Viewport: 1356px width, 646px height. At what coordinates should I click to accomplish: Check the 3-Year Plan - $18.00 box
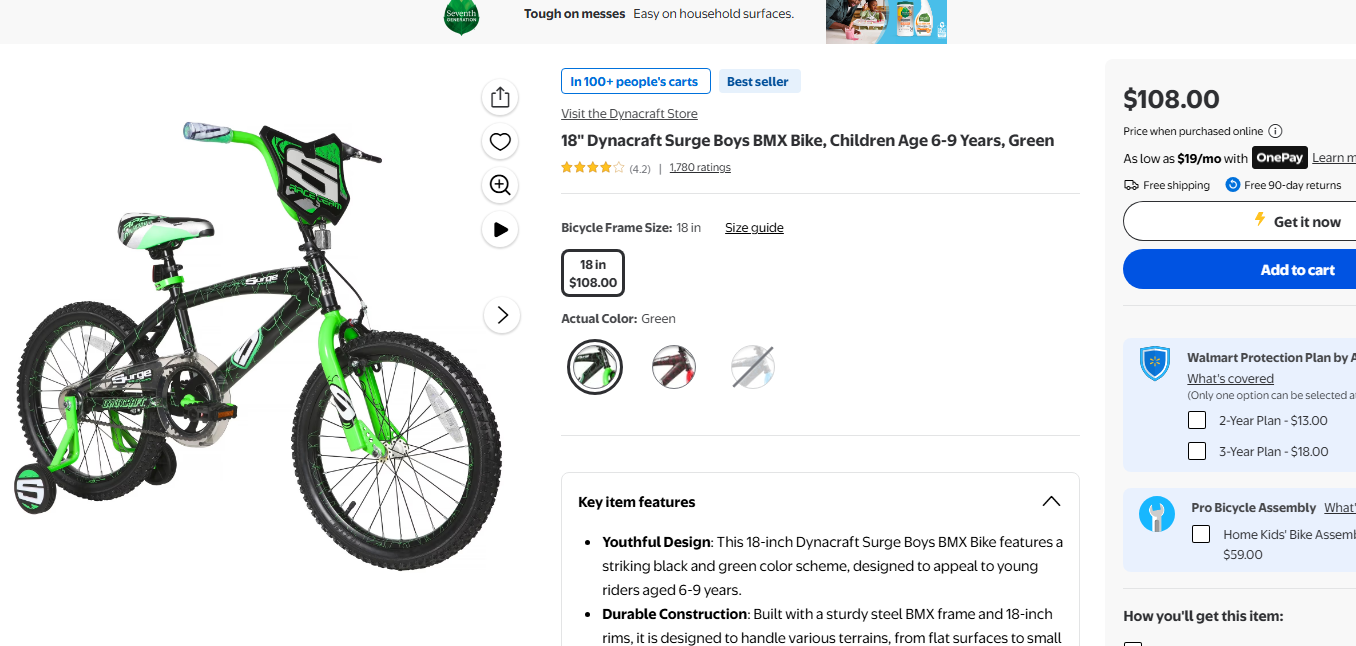pos(1197,451)
